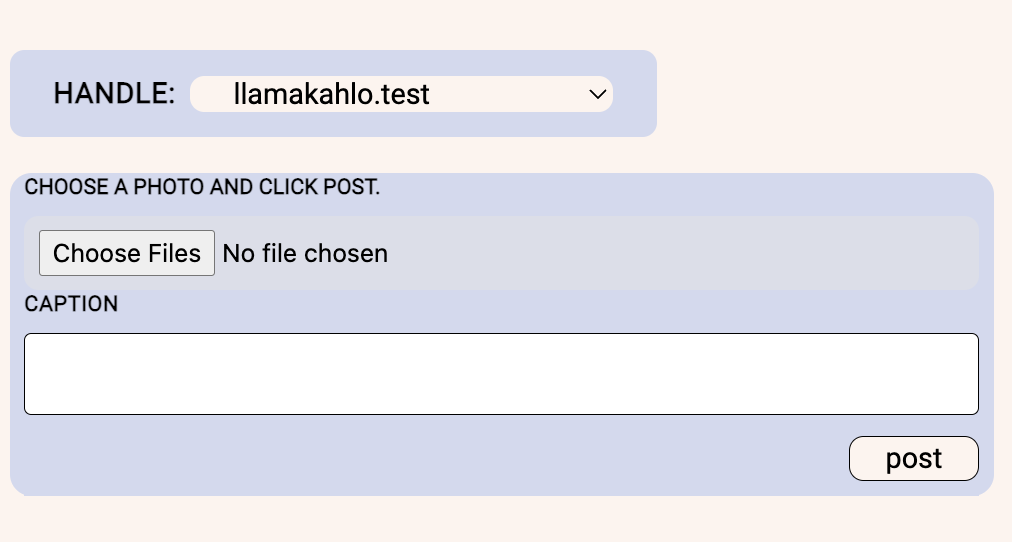Click the word 'Choose' on file button
Viewport: 1012px width, 542px height.
tap(97, 253)
